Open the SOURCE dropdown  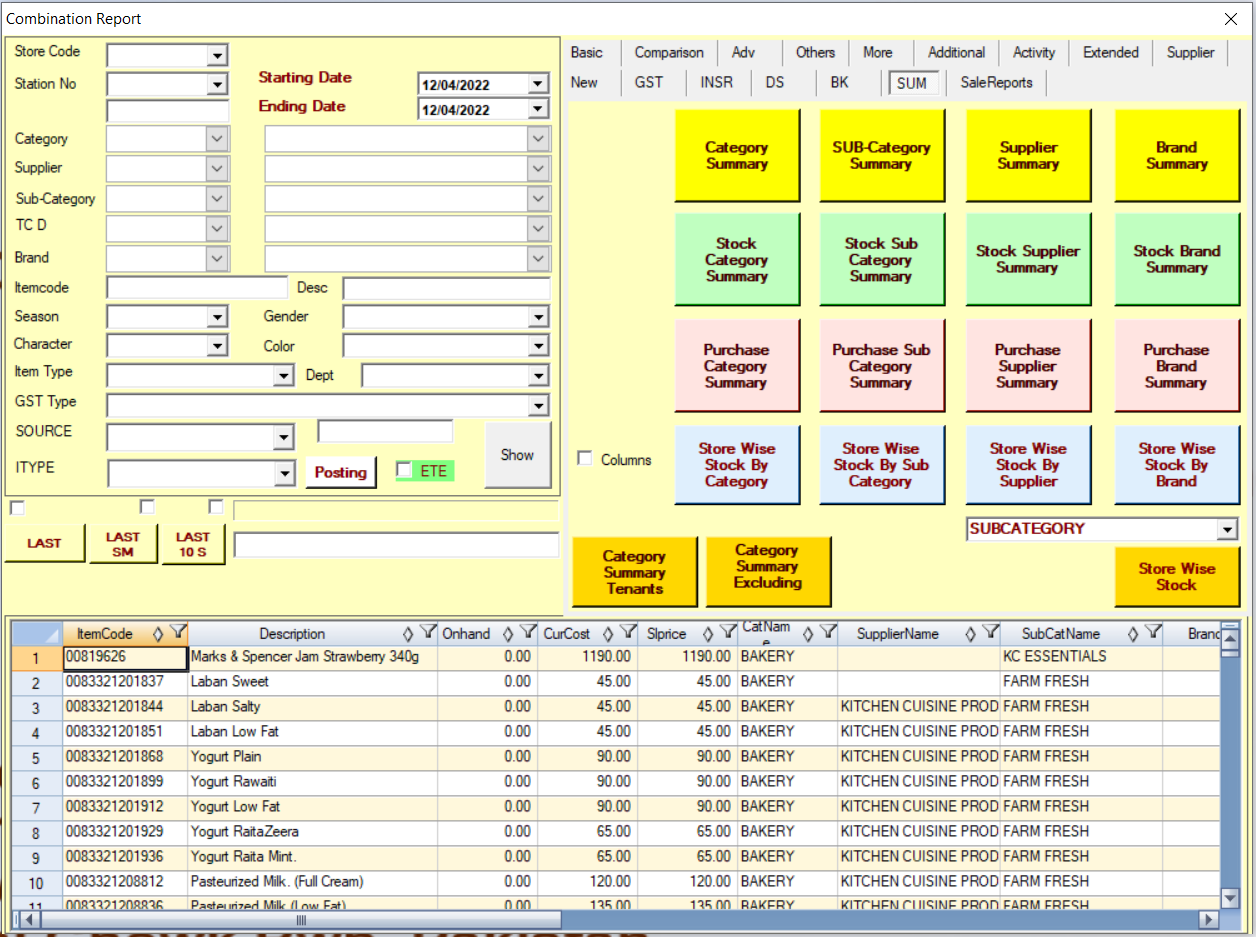tap(284, 438)
